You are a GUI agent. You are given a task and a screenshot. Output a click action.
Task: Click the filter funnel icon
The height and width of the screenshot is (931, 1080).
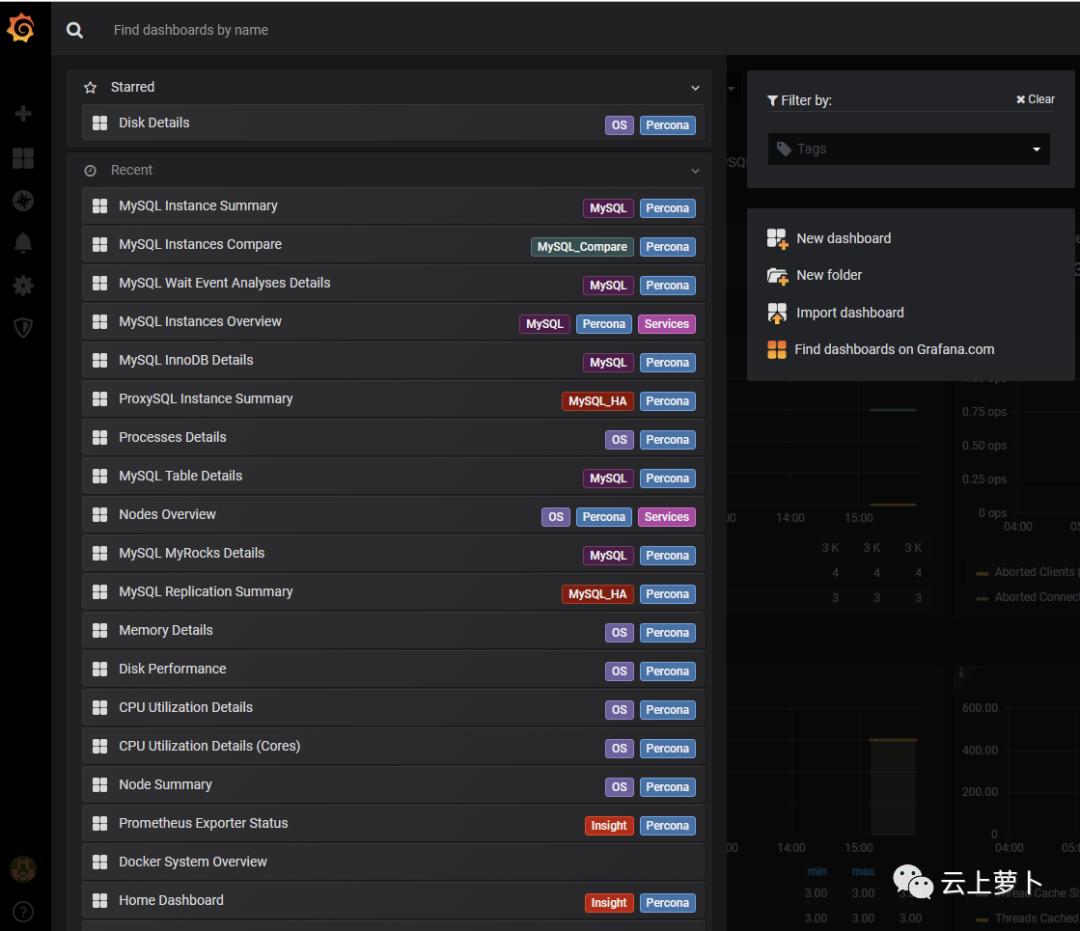point(772,101)
